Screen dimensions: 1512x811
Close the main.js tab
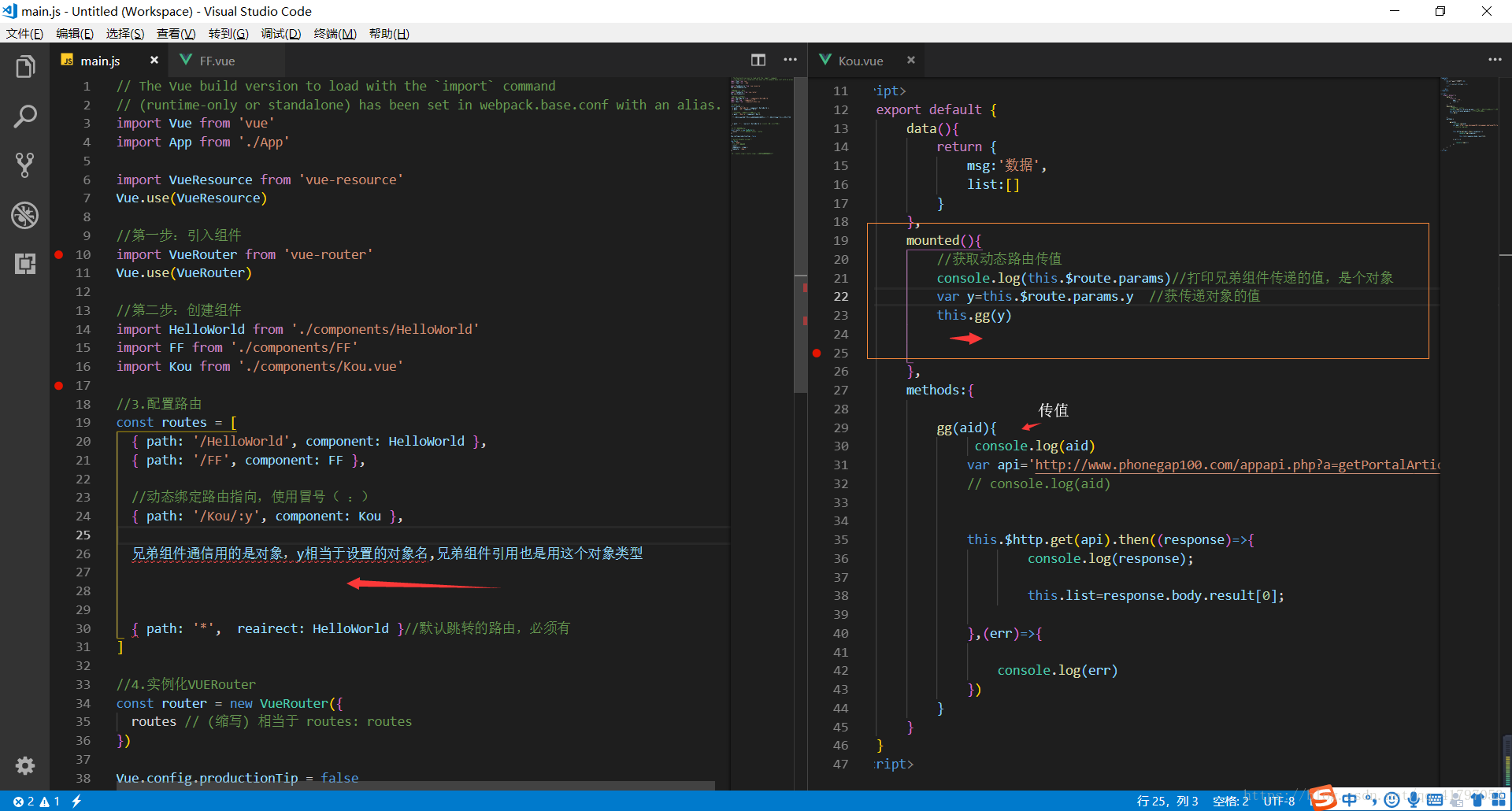pyautogui.click(x=154, y=61)
